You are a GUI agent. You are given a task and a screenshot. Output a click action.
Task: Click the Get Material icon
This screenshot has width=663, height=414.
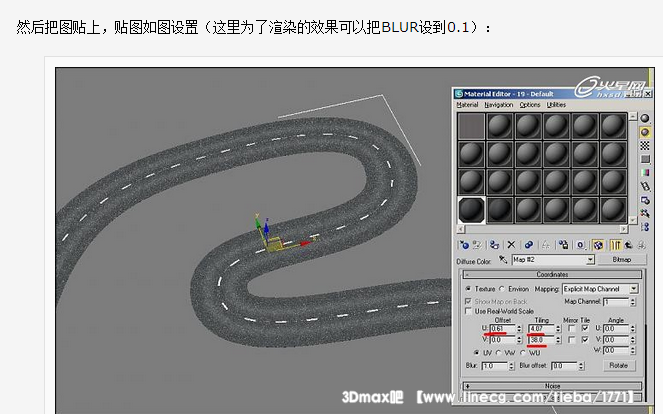[464, 245]
